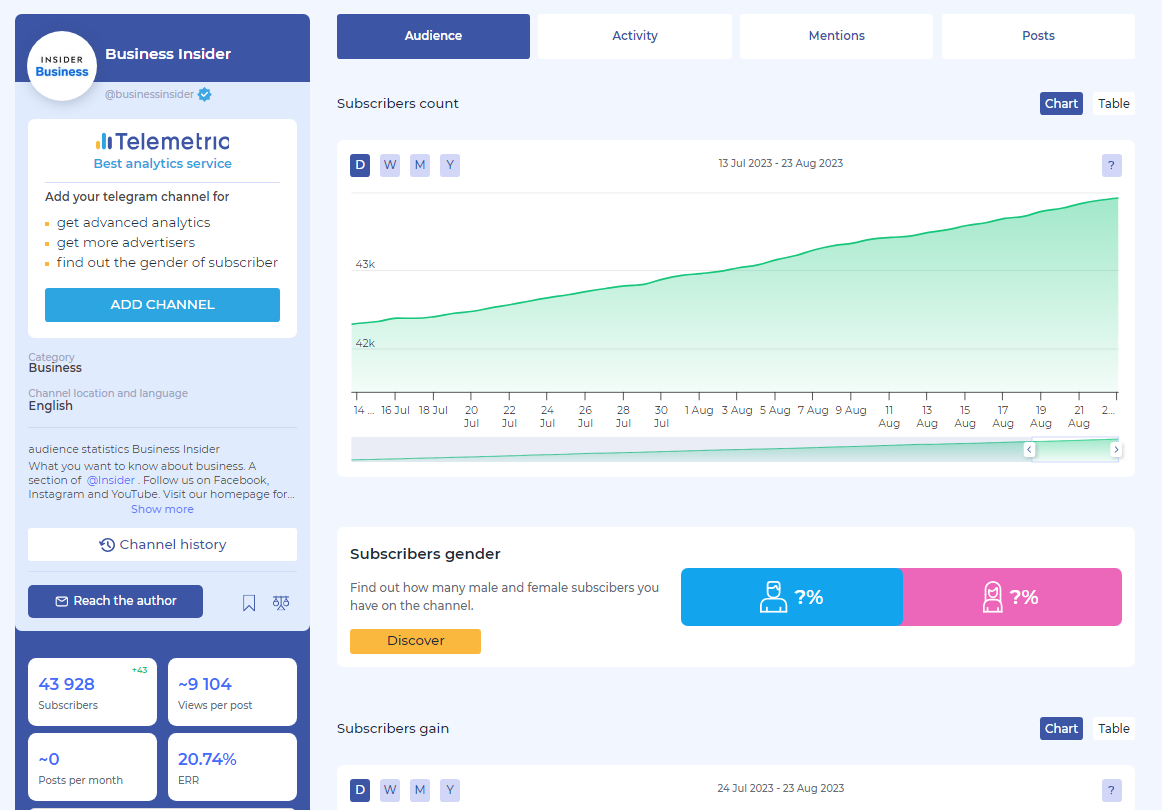Click the date range 24 Jul 2023 - 23 Aug 2023

click(x=780, y=789)
